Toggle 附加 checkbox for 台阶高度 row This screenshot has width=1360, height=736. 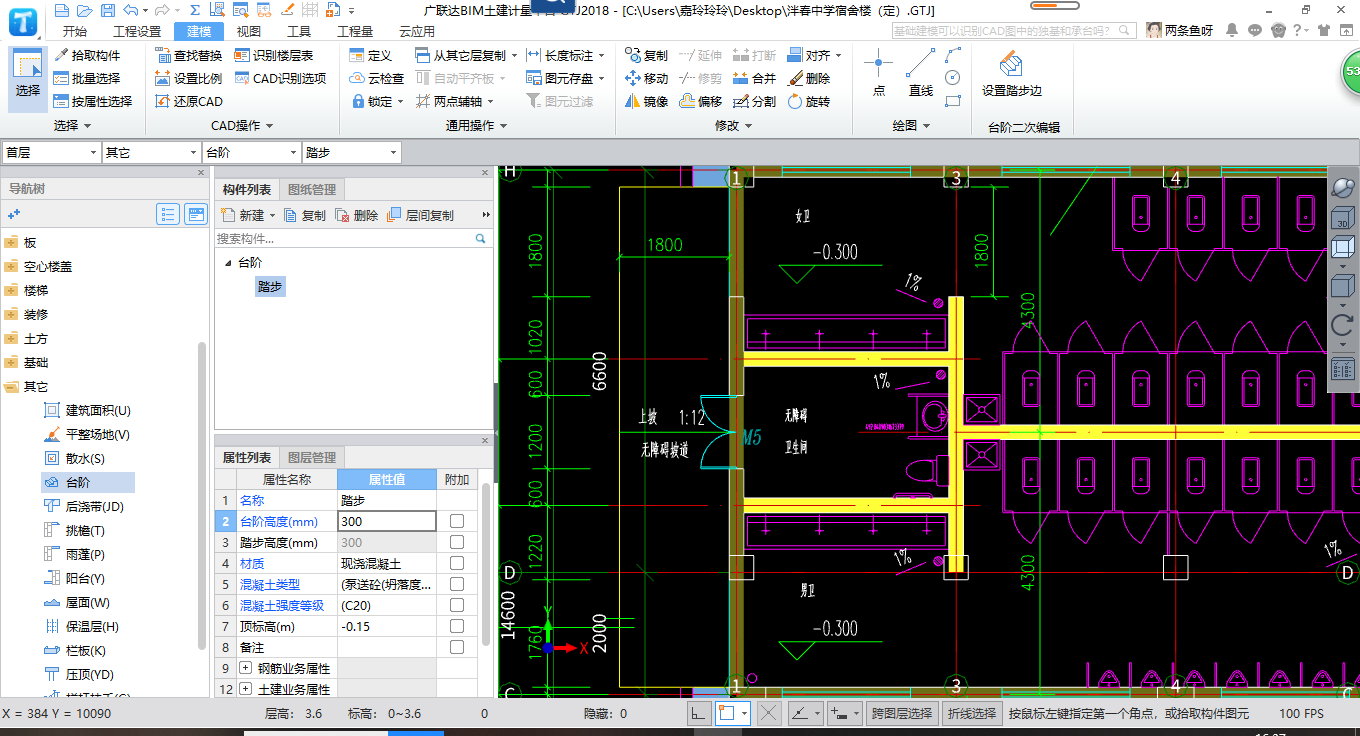(x=457, y=521)
